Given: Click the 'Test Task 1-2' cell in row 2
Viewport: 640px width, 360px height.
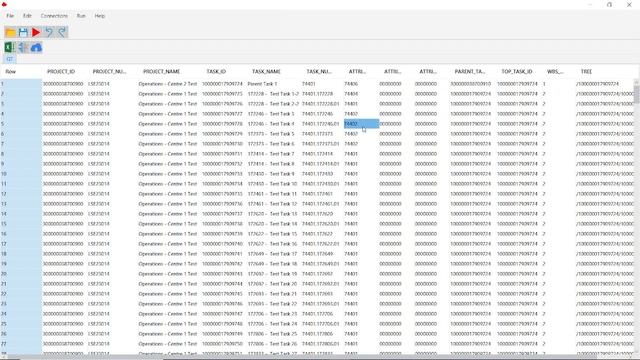Looking at the screenshot, I should click(273, 94).
